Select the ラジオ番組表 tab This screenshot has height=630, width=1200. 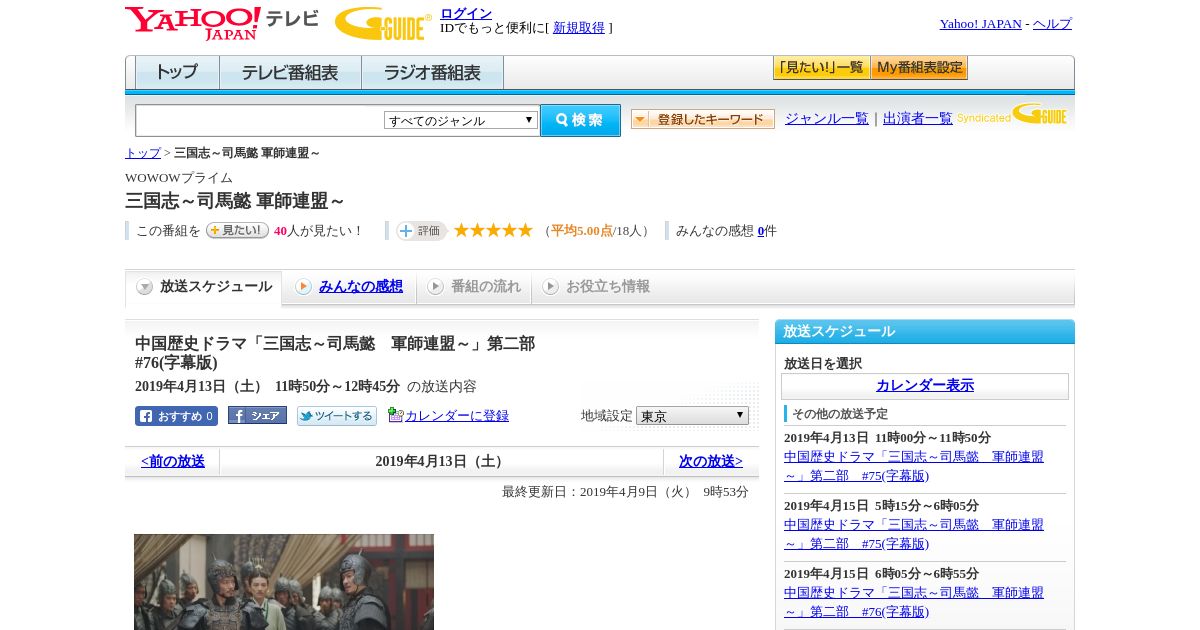pyautogui.click(x=432, y=73)
